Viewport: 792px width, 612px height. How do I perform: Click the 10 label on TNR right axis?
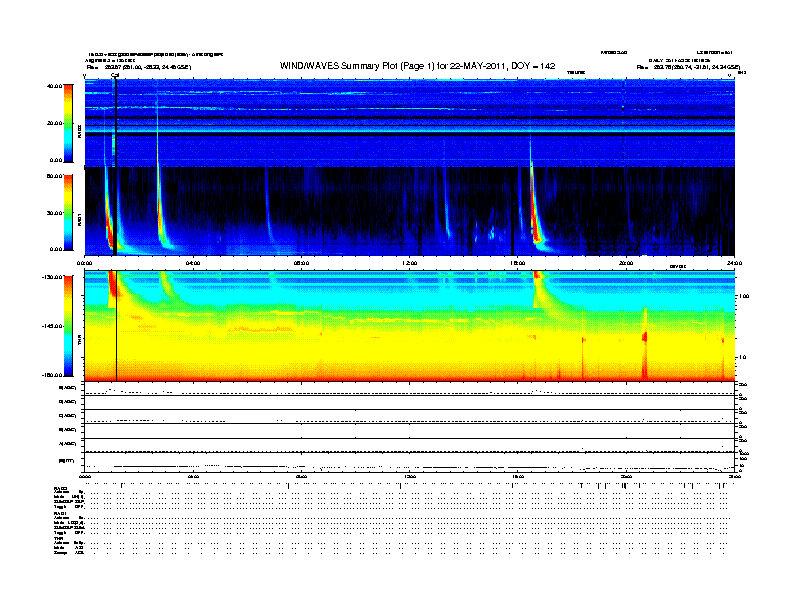(743, 358)
